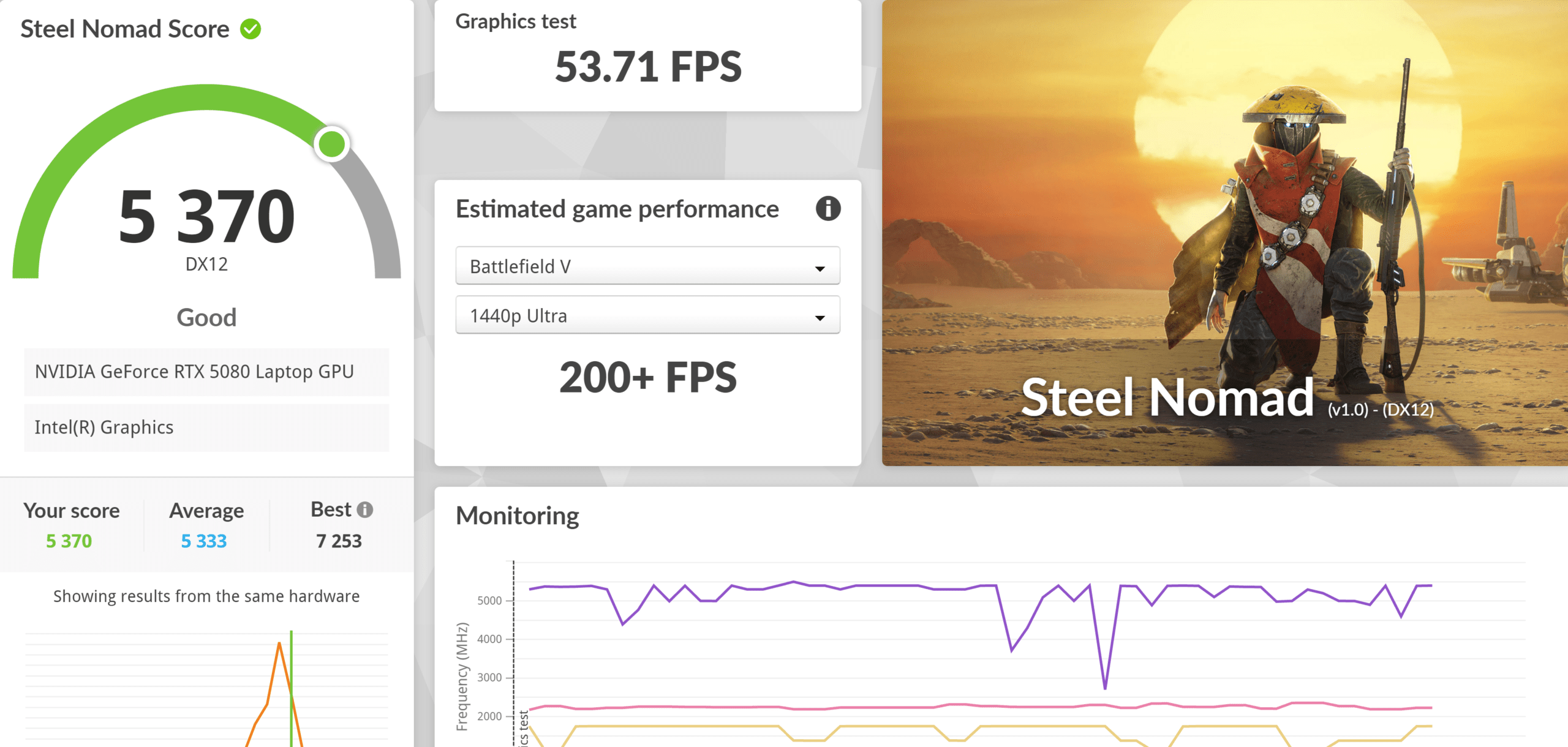Click the Graphics test card title
Viewport: 1568px width, 747px height.
(x=516, y=21)
